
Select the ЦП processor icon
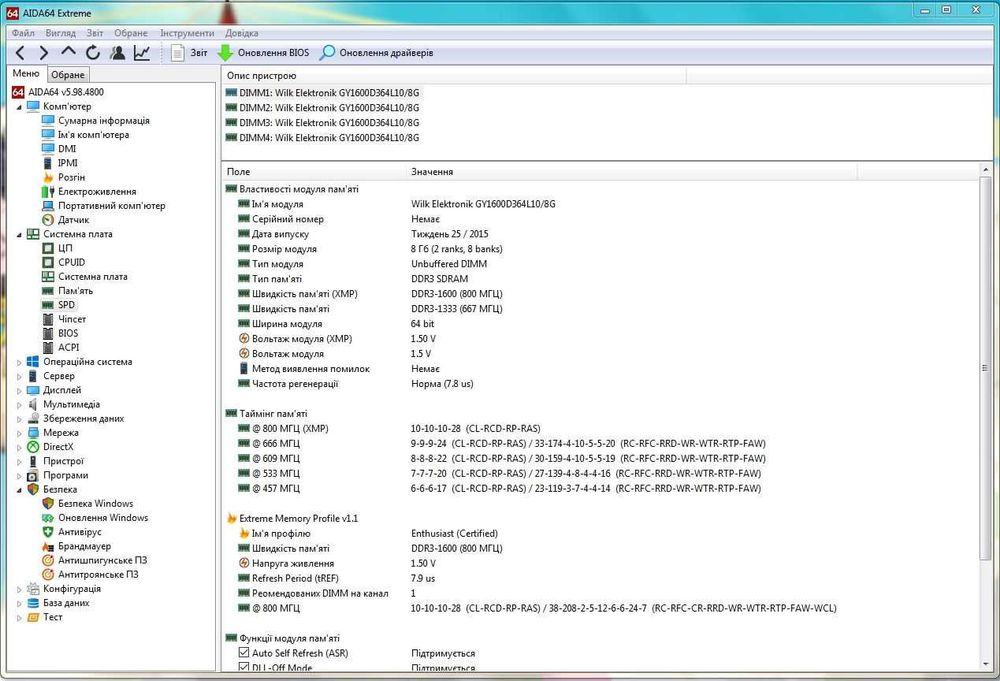tap(48, 248)
